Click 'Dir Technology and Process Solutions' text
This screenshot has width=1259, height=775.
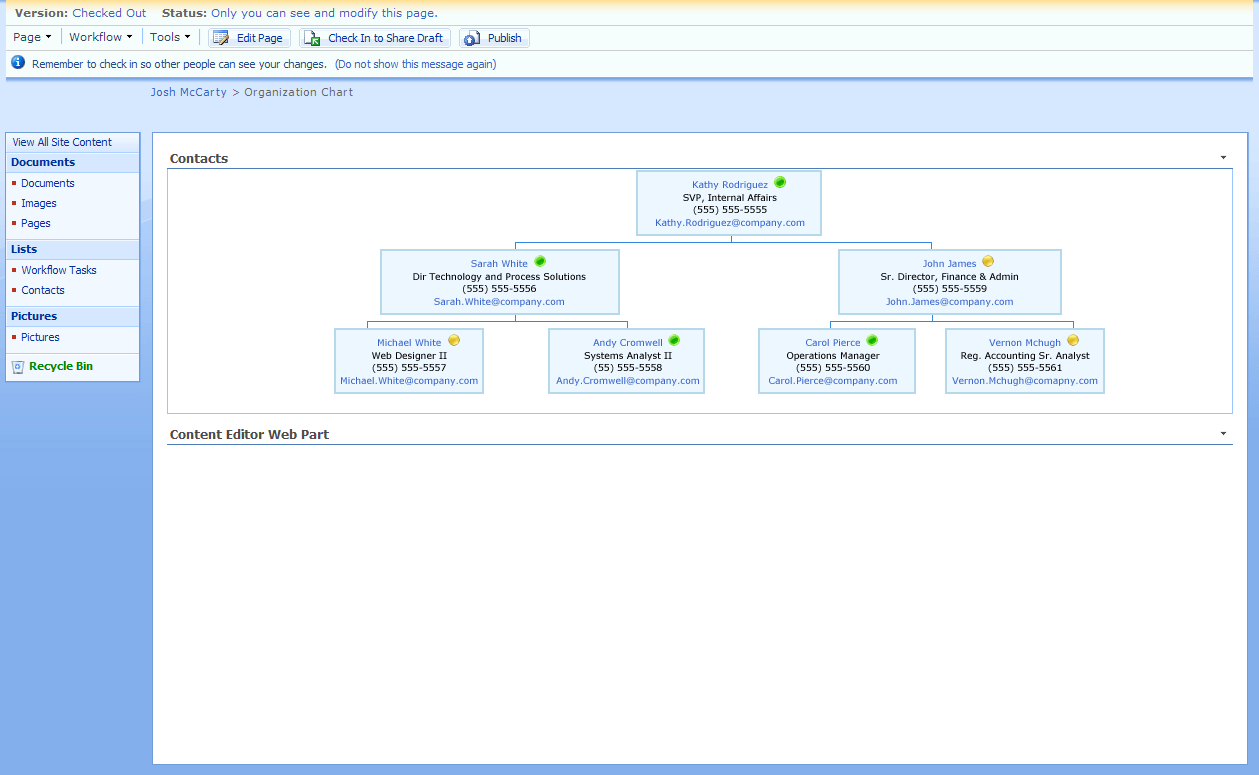pyautogui.click(x=499, y=277)
